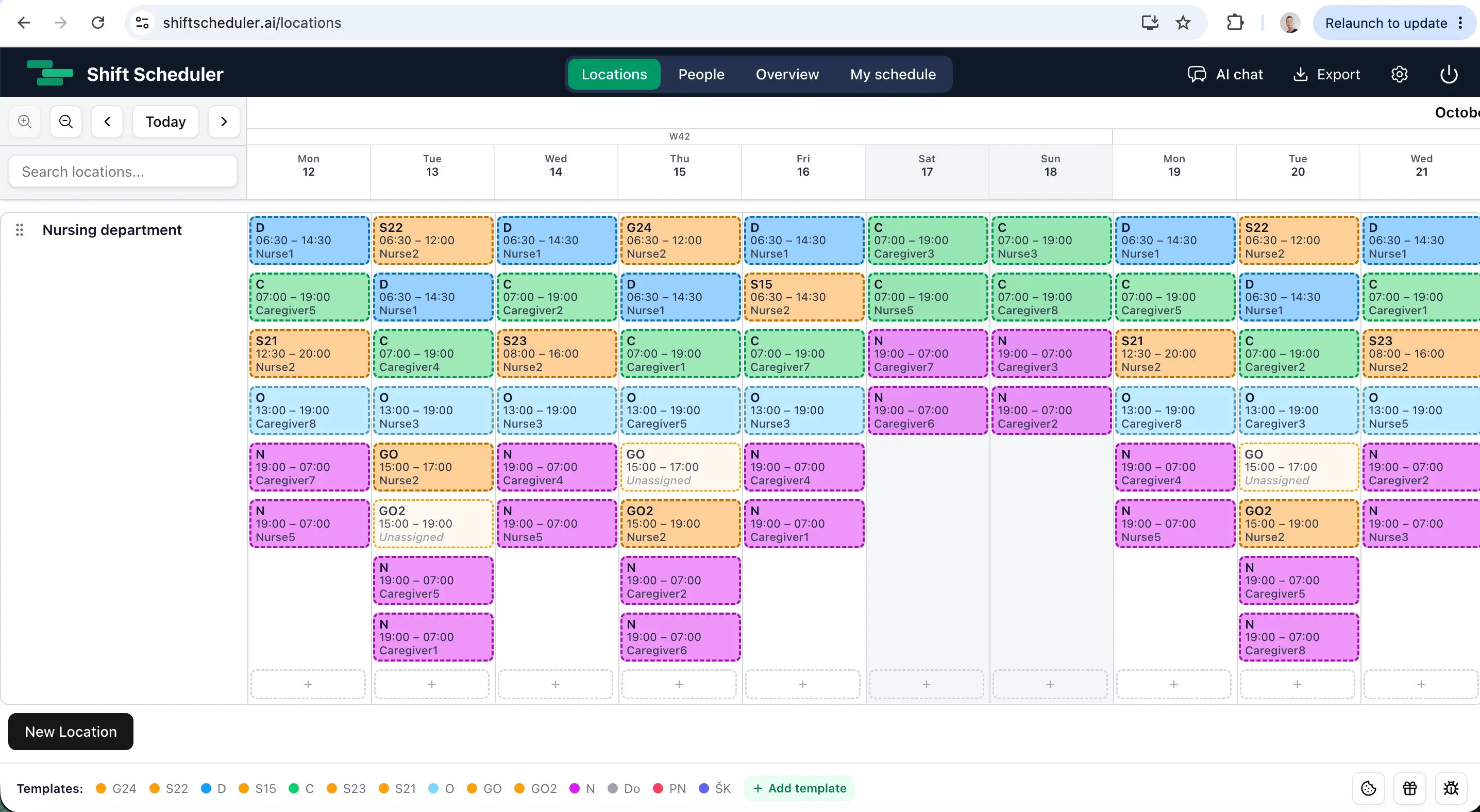Select the D template swatch
The width and height of the screenshot is (1480, 812).
[x=206, y=788]
